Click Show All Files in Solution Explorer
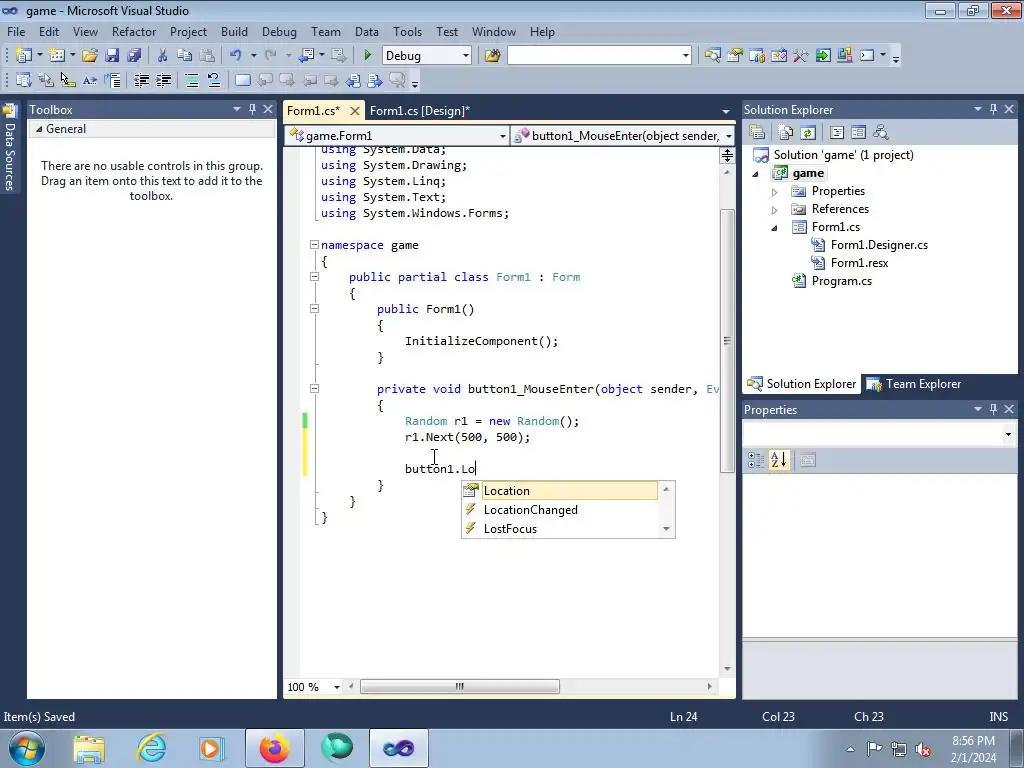 [x=786, y=133]
